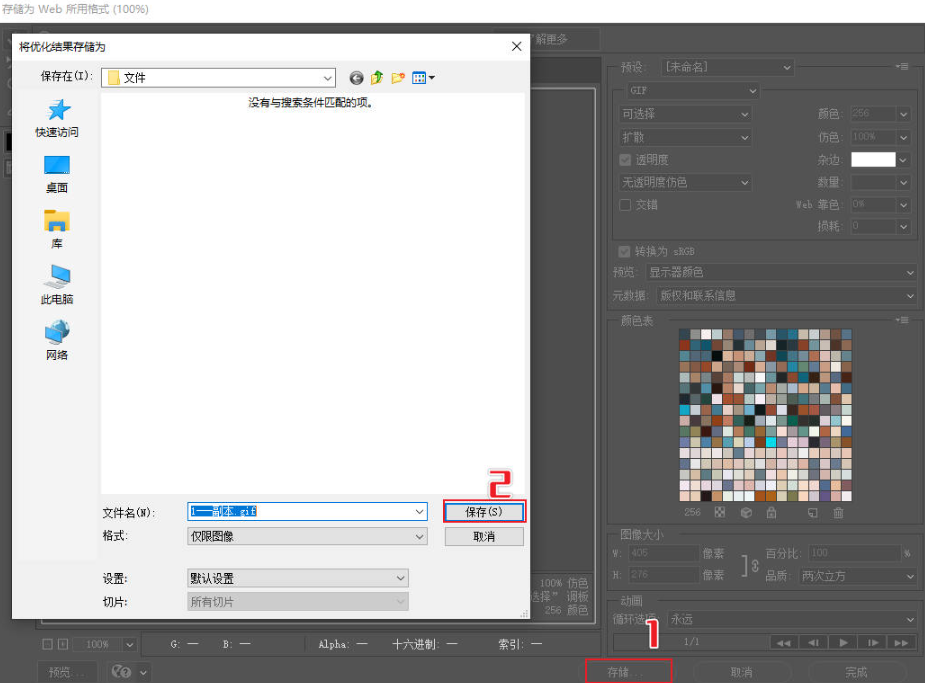Click the white 杂边 matte color swatch

point(872,160)
